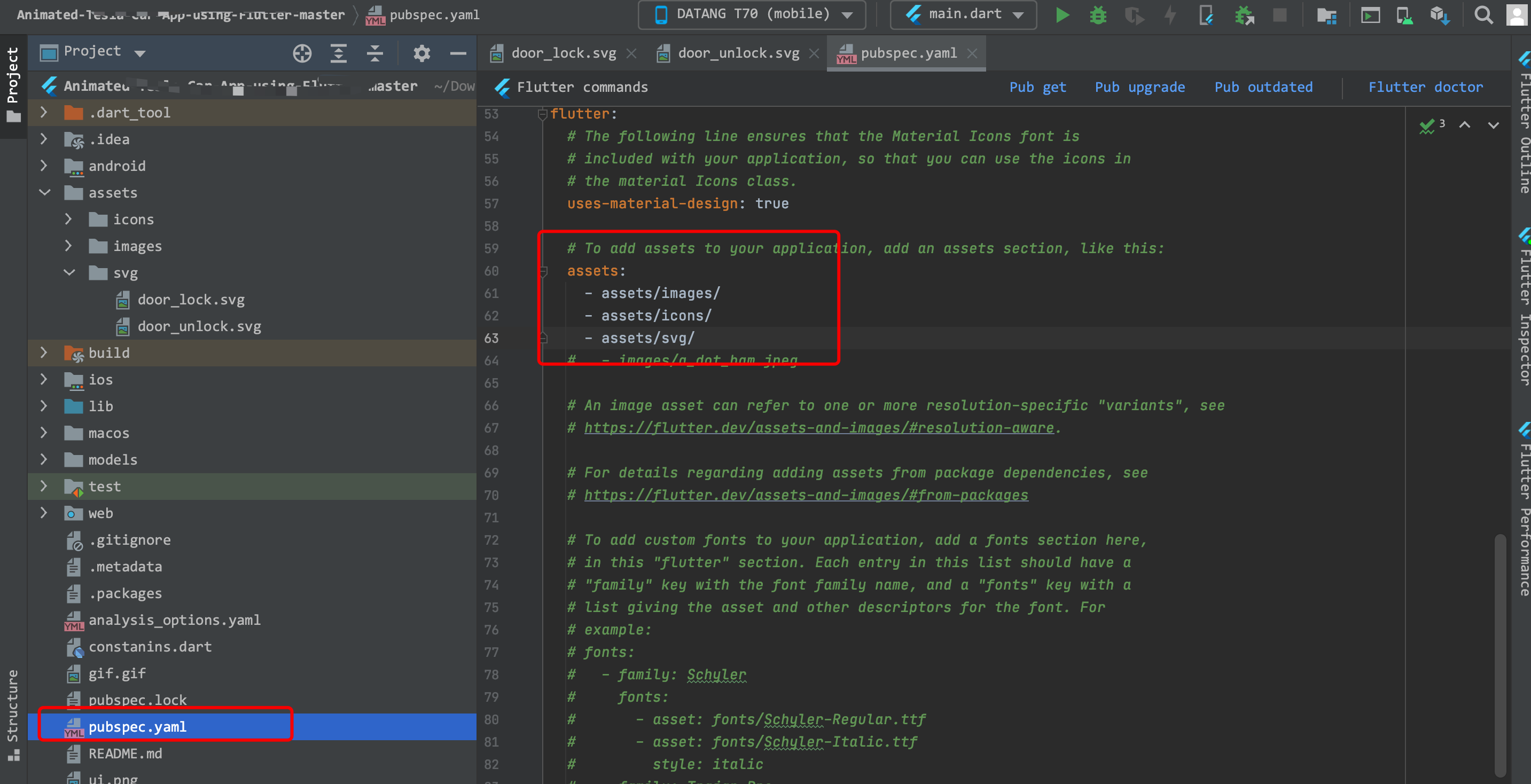Collapse all items in Project panel

click(374, 53)
